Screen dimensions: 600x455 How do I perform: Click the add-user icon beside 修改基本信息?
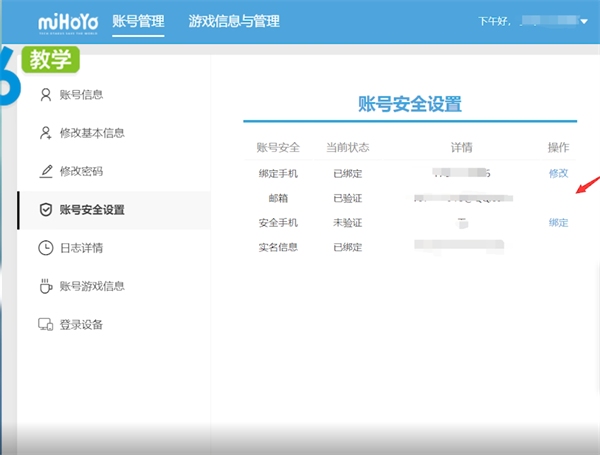click(44, 133)
